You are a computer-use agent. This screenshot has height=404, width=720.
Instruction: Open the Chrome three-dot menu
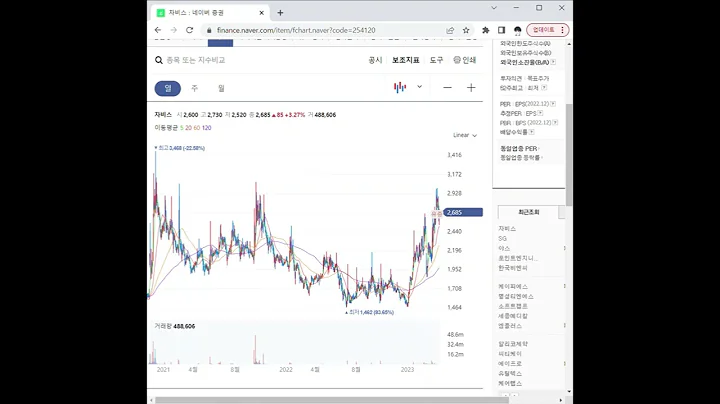[563, 30]
